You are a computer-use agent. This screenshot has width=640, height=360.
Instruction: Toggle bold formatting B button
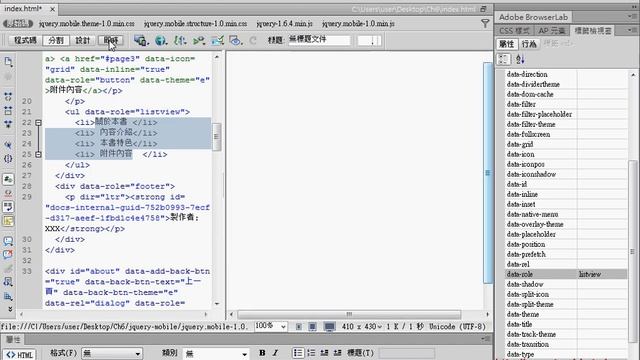pos(262,353)
